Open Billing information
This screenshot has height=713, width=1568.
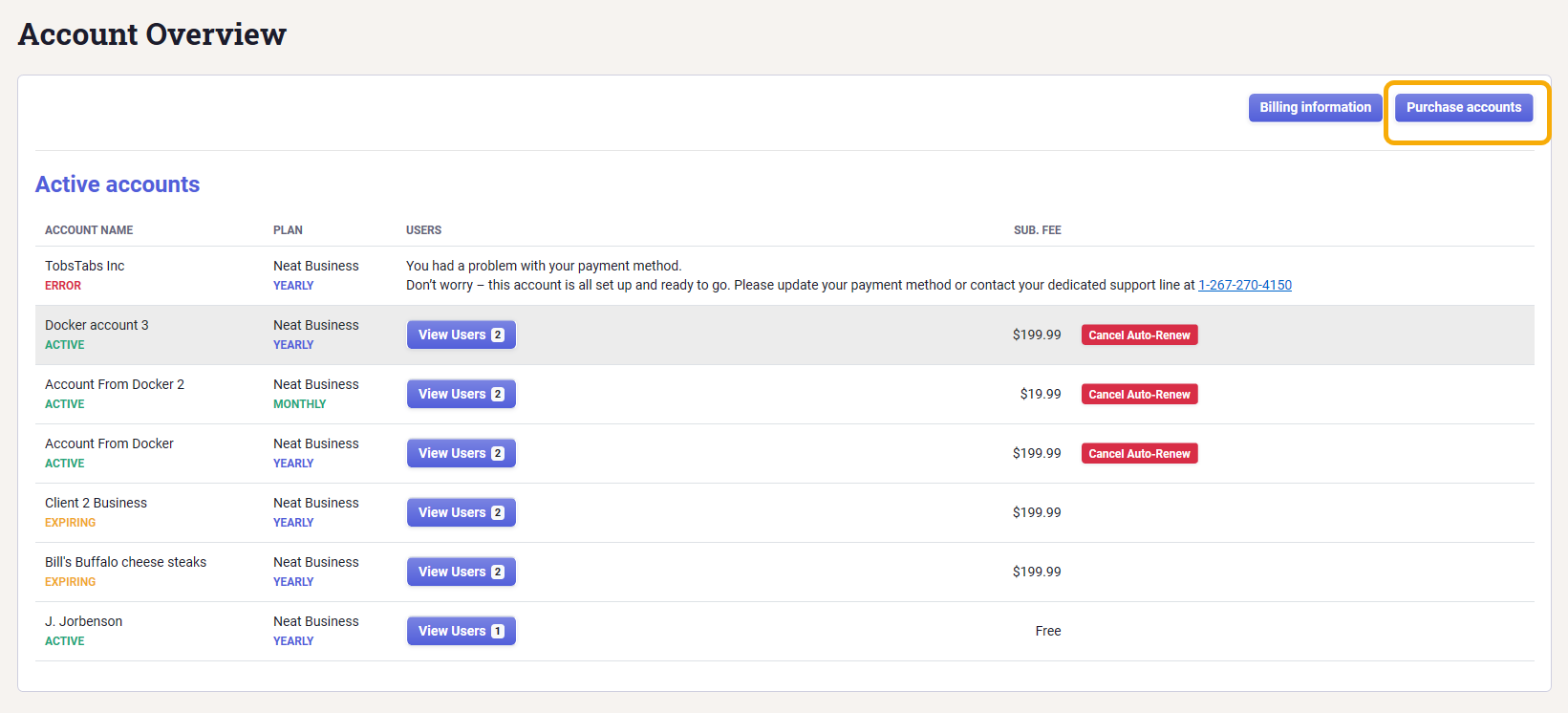pyautogui.click(x=1315, y=108)
